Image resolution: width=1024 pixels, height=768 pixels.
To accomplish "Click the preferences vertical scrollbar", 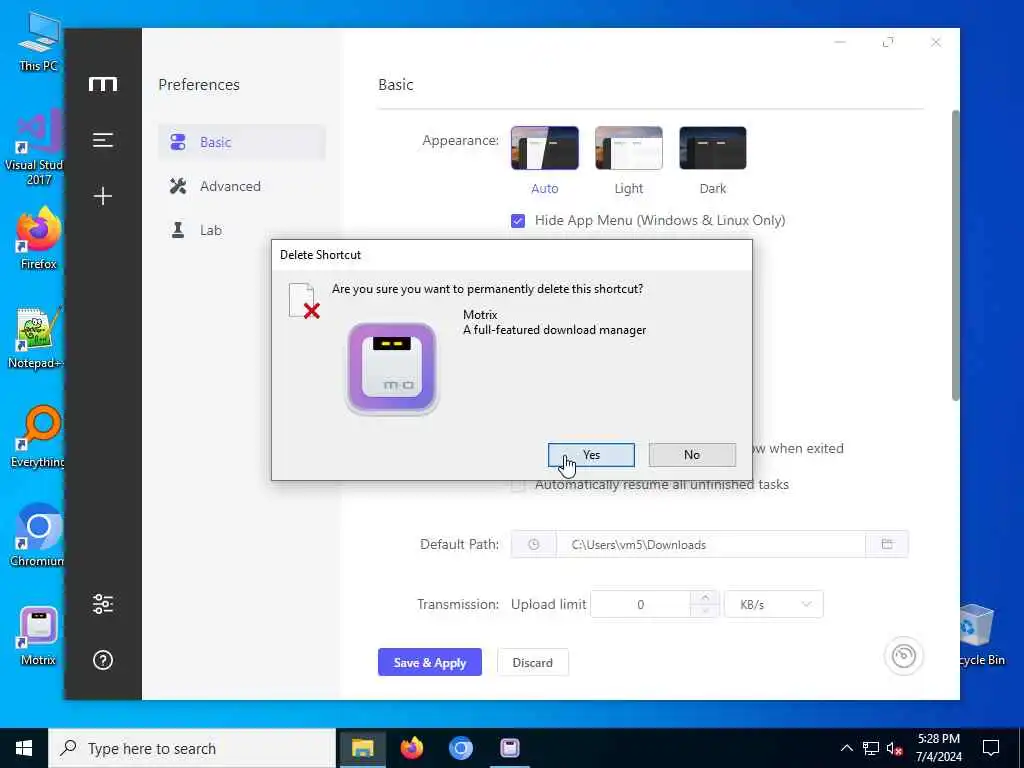I will [955, 255].
